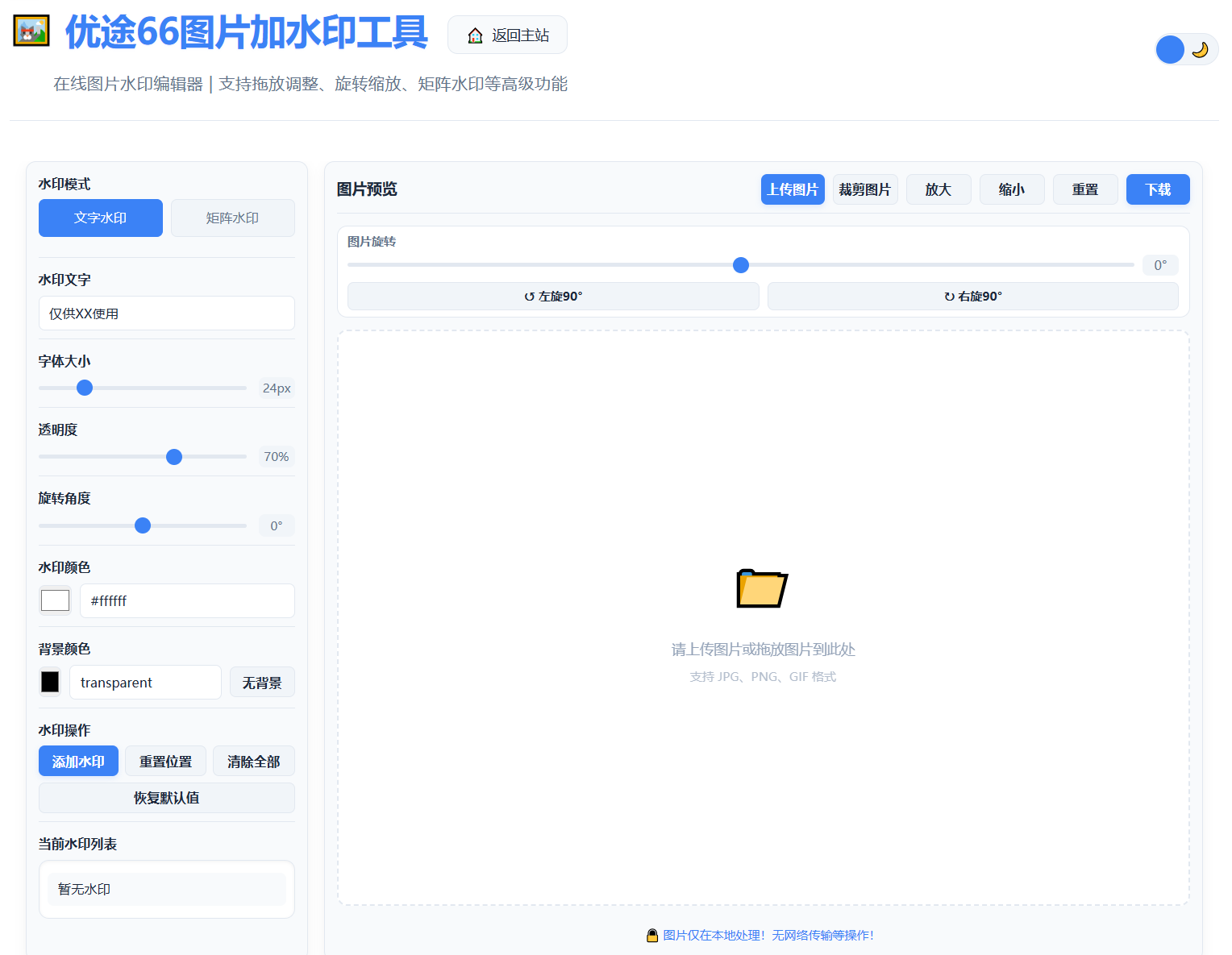Click the 放大 zoom in button

coord(939,189)
